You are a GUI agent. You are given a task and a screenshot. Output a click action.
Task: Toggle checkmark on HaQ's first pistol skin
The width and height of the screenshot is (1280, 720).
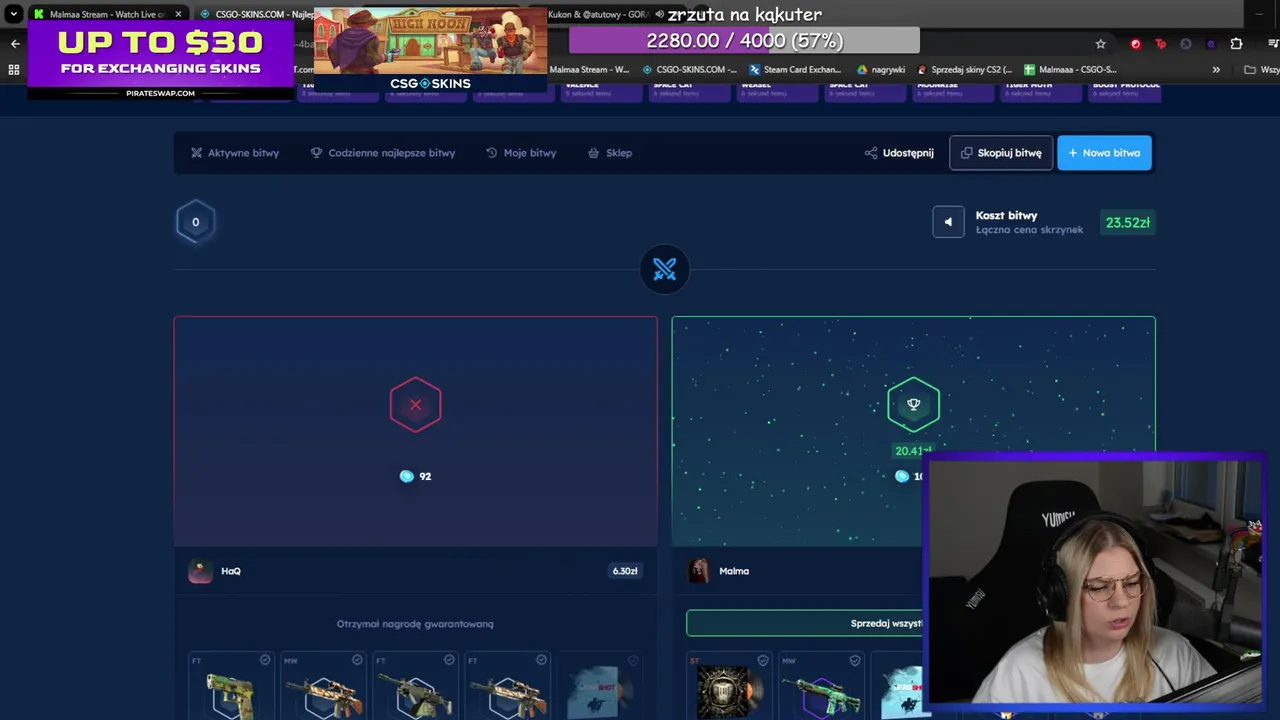coord(265,660)
